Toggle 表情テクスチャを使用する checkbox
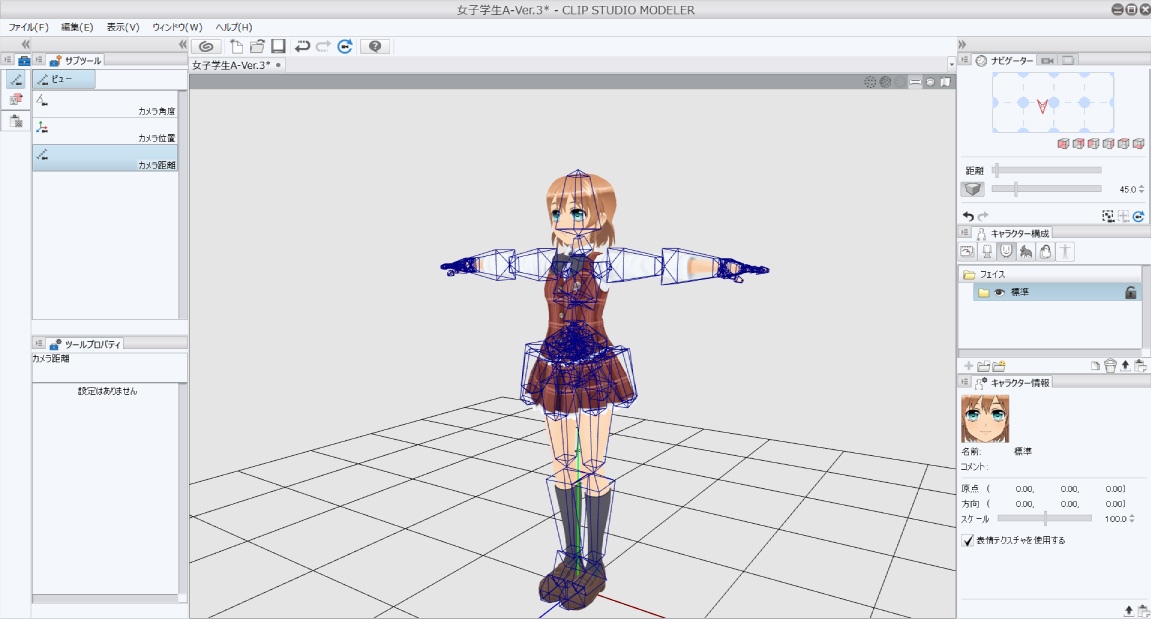The width and height of the screenshot is (1151, 619). [x=967, y=540]
